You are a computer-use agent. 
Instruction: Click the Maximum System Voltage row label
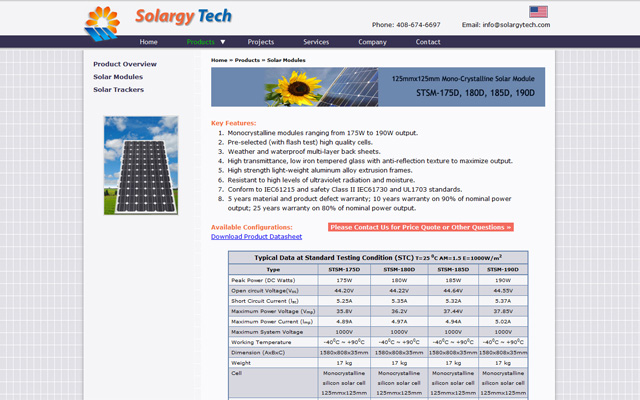point(267,332)
